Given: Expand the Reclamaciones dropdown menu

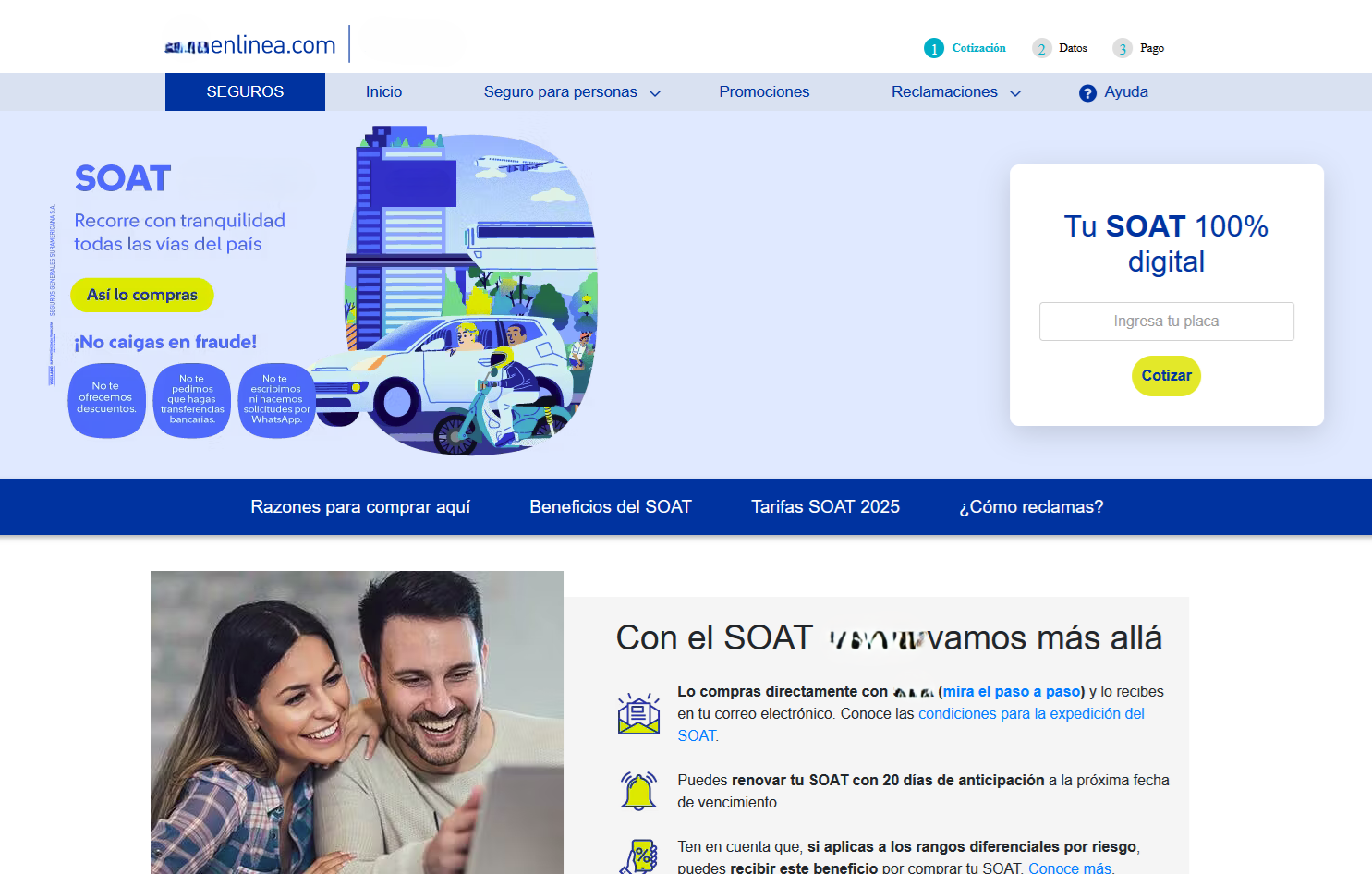Looking at the screenshot, I should click(955, 92).
